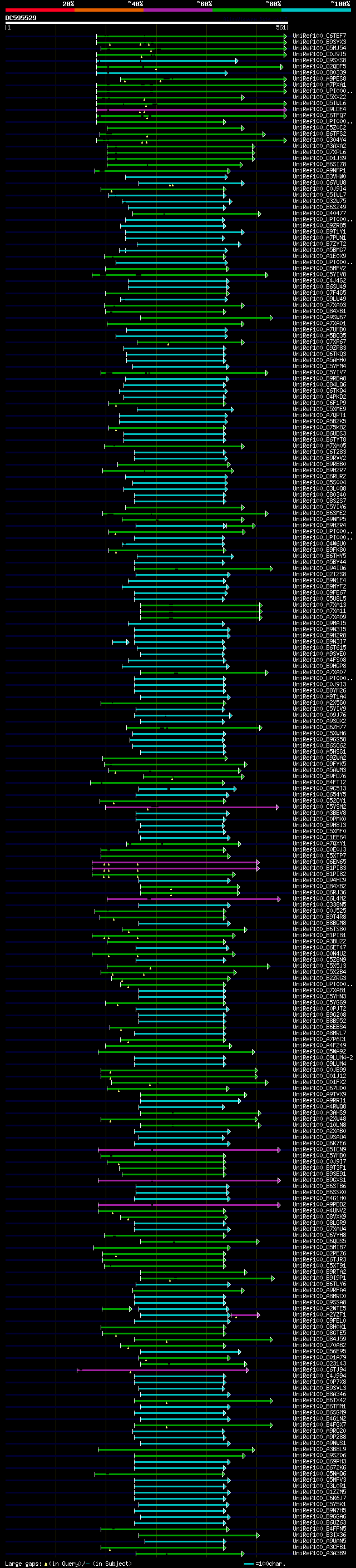356x1568 pixels.
Task: Click the UniRef100_A7PXA1 label
Action: (319, 85)
